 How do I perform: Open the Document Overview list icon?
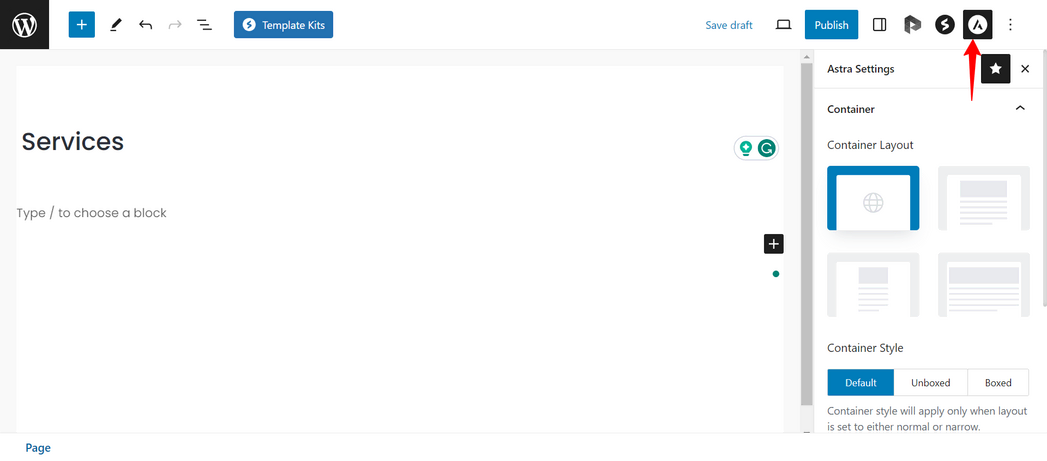coord(204,25)
